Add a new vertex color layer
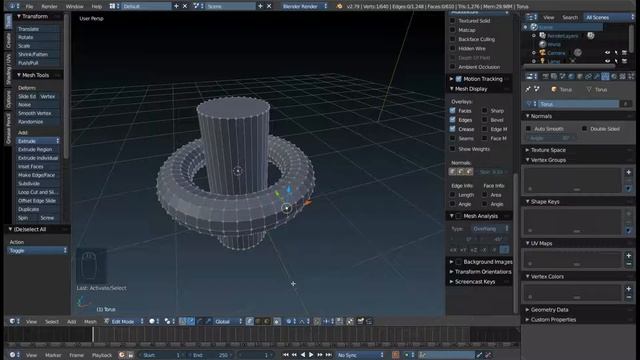640x360 pixels. 629,289
